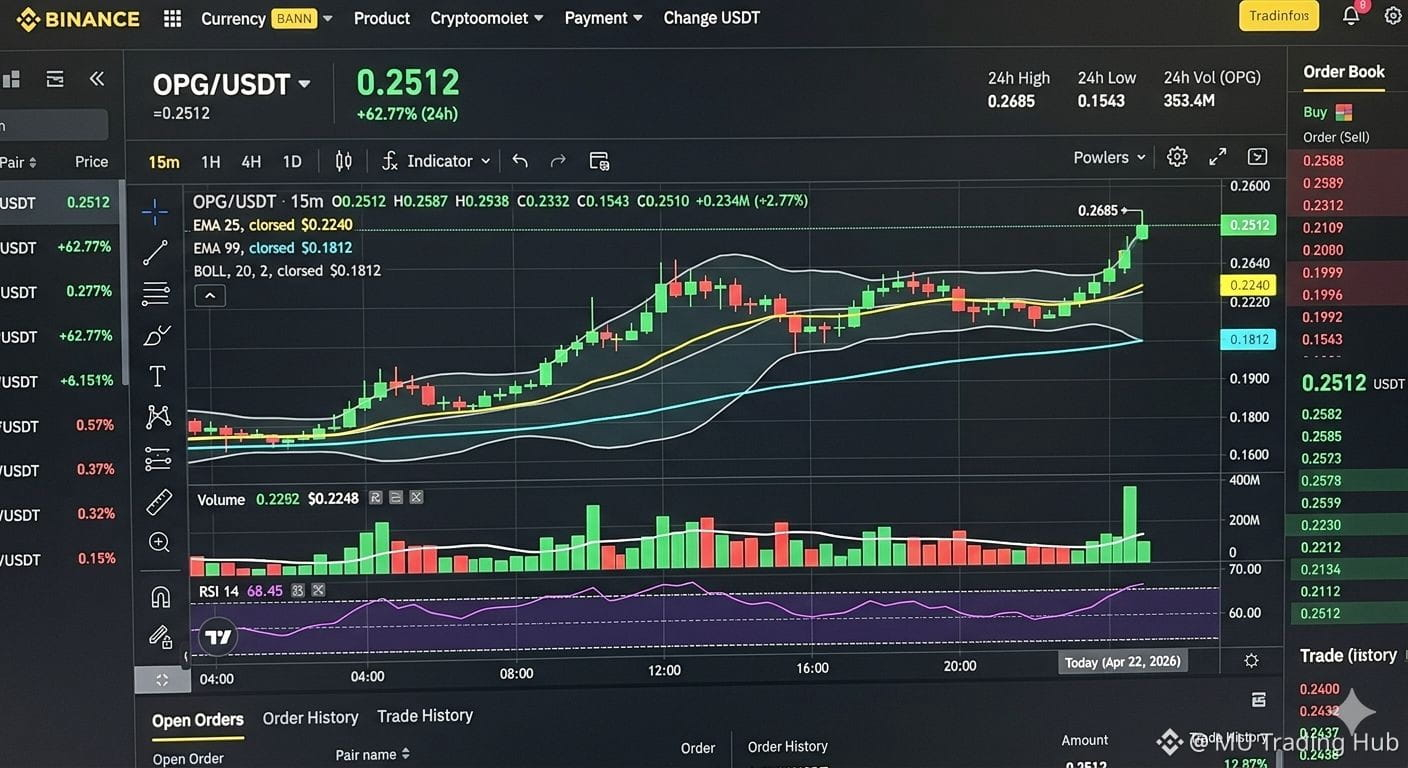Click the Today (Apr 22, 2026) date label
The image size is (1408, 768).
click(x=1123, y=662)
